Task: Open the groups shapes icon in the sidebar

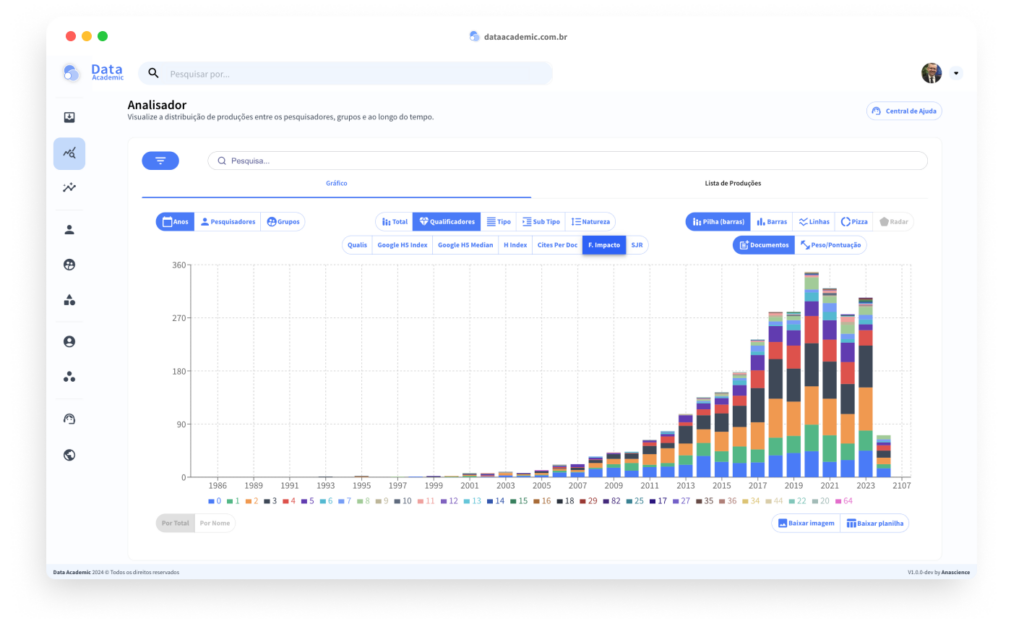Action: coord(69,300)
